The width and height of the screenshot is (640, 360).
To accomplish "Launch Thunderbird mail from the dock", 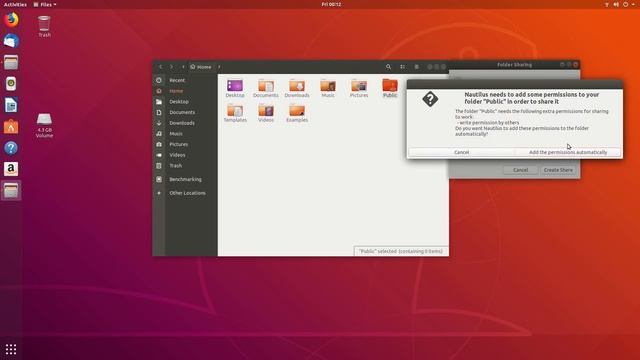I will pos(11,41).
